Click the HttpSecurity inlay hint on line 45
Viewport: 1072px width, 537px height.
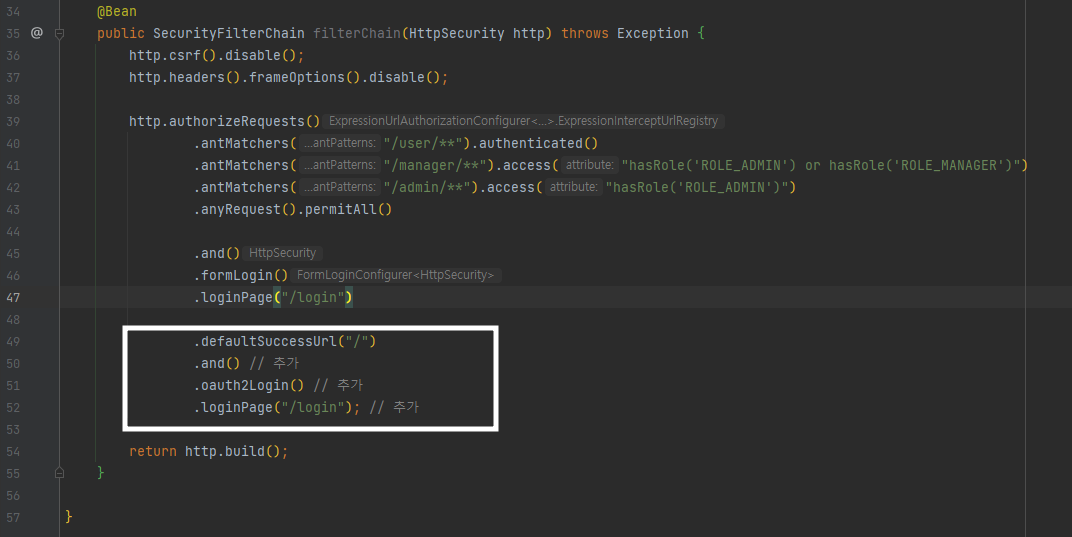[282, 253]
